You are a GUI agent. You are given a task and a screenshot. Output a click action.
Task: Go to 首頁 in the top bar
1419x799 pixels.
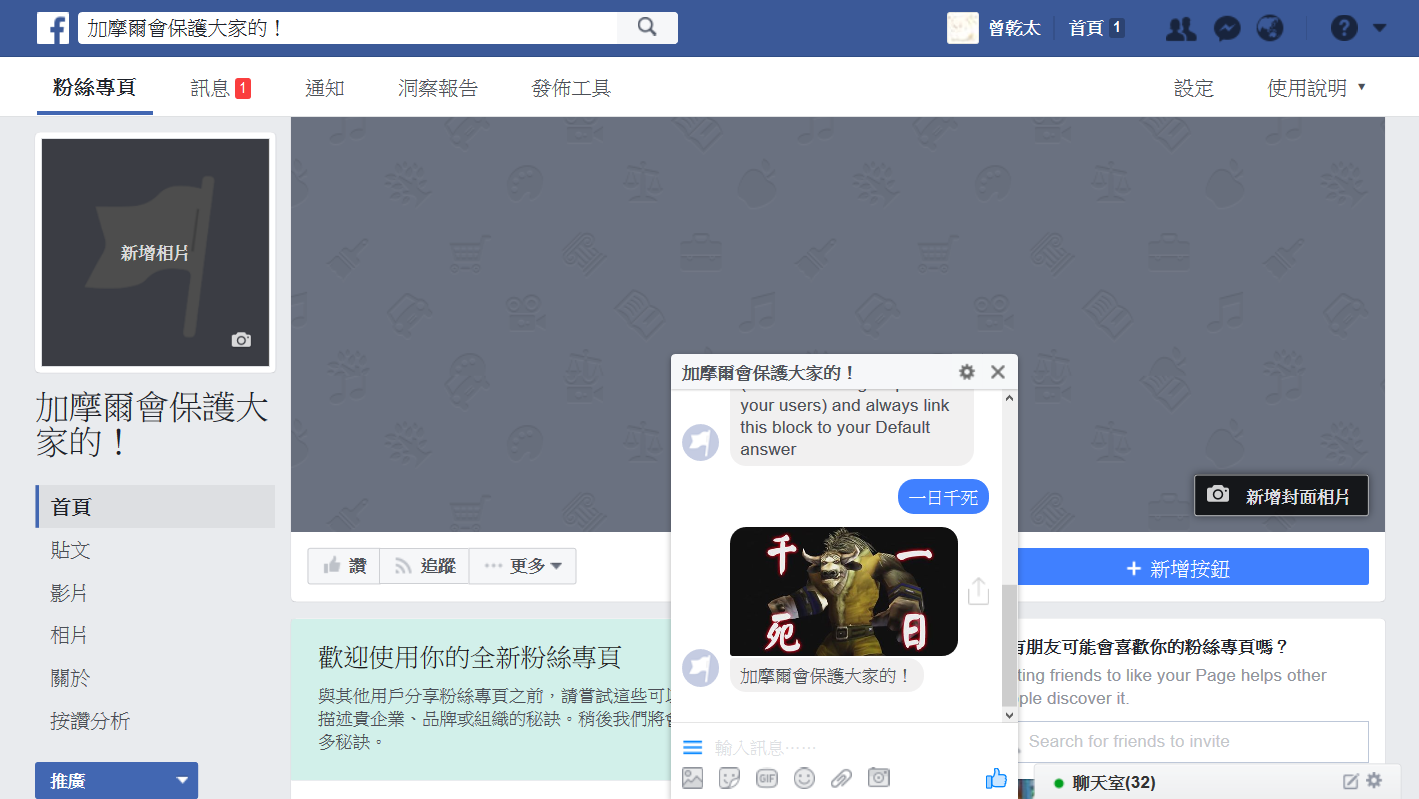click(1087, 28)
